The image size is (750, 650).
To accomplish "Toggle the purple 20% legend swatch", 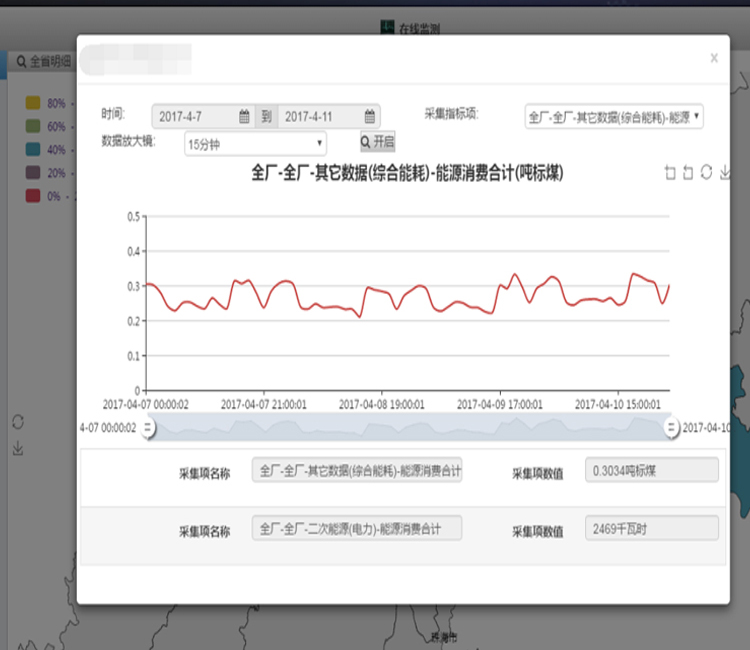I will 33,173.
